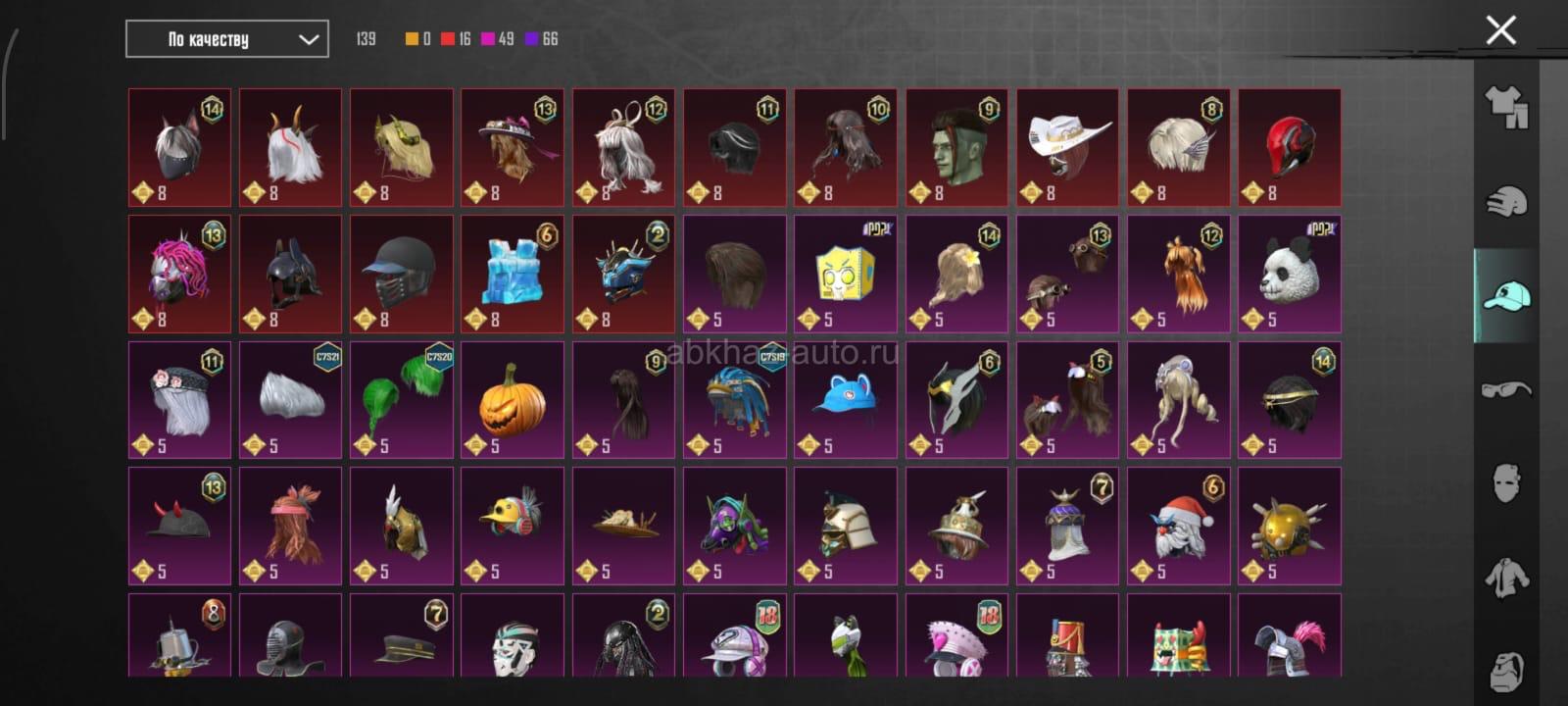This screenshot has height=706, width=1568.
Task: Filter by the red quality swatch
Action: [x=448, y=39]
